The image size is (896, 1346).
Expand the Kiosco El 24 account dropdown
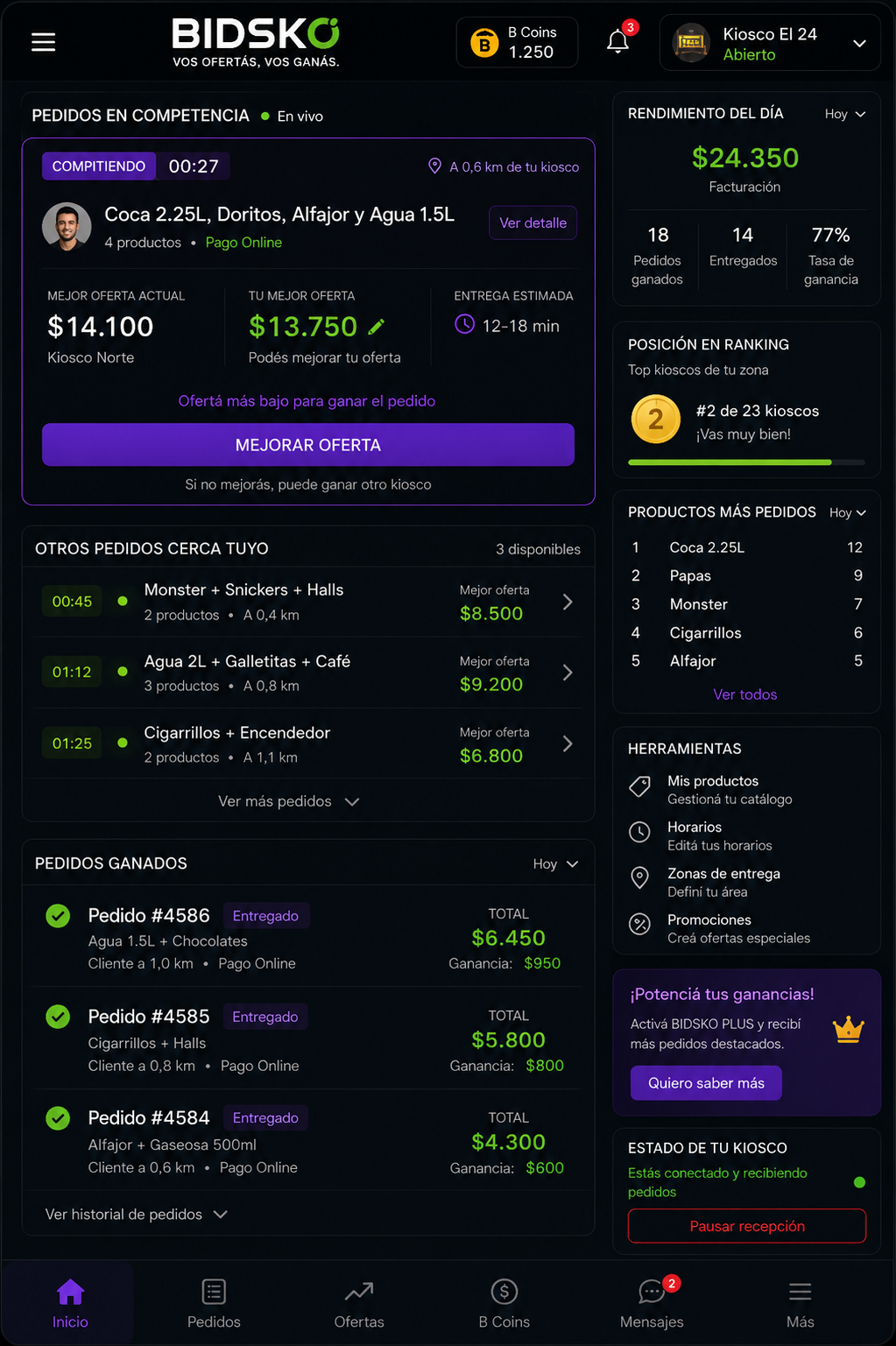click(x=860, y=43)
